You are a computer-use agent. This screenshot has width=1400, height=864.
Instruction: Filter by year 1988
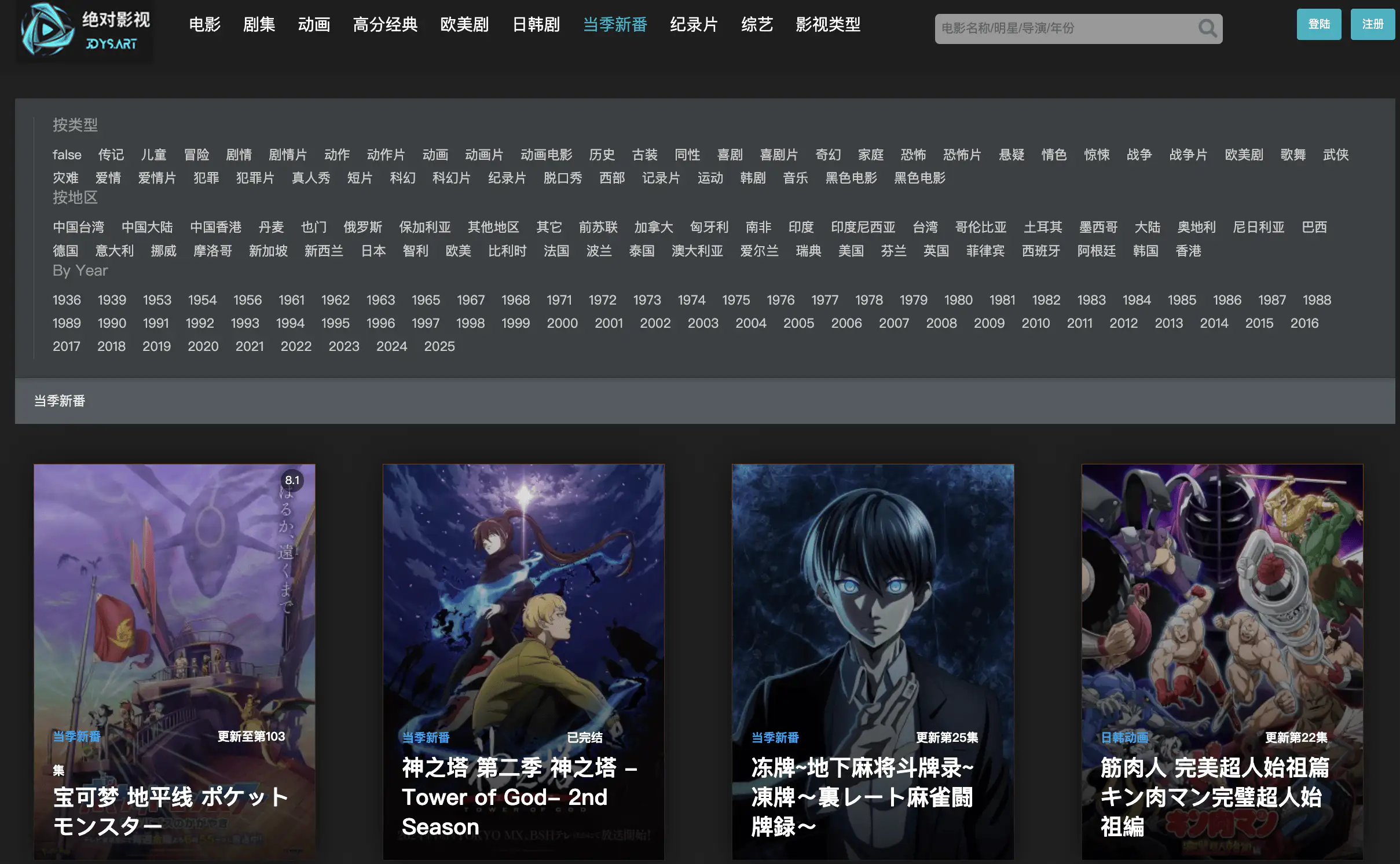tap(1317, 300)
